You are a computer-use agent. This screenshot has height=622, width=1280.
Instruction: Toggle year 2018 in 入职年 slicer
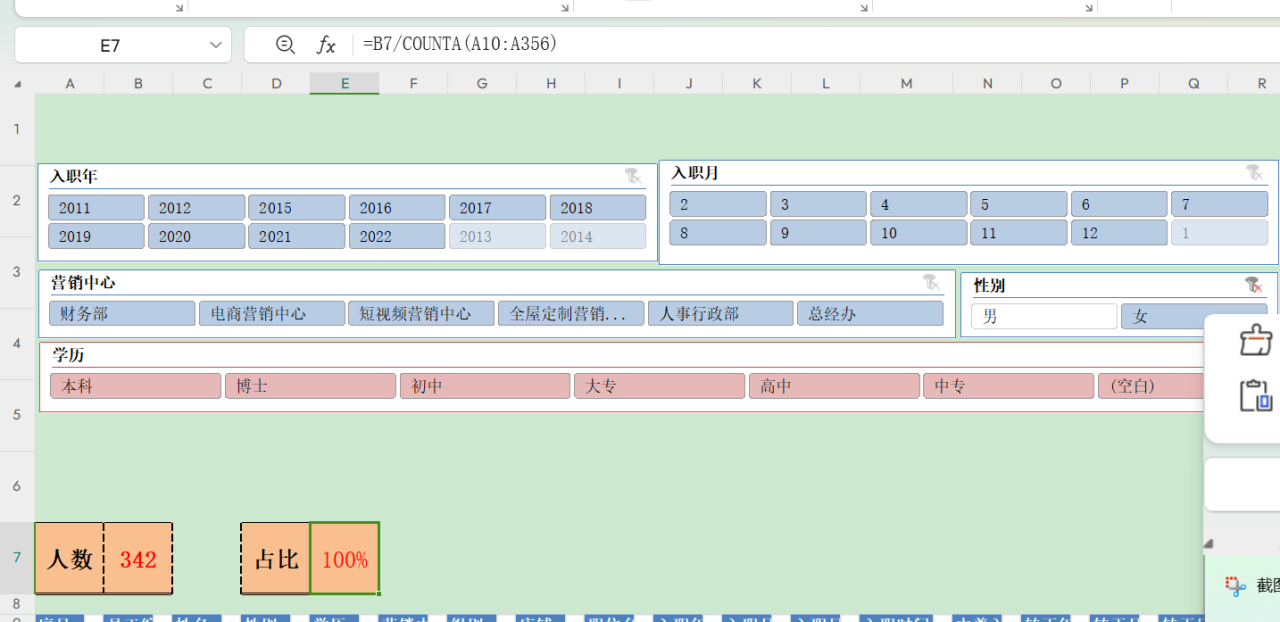597,208
